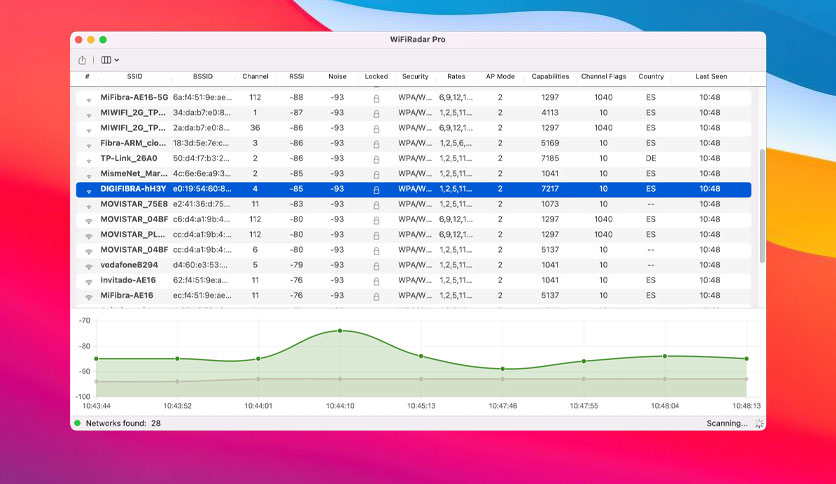Viewport: 836px width, 484px height.
Task: Click the lock icon in MiFibra-AE16-5G row
Action: (x=376, y=99)
